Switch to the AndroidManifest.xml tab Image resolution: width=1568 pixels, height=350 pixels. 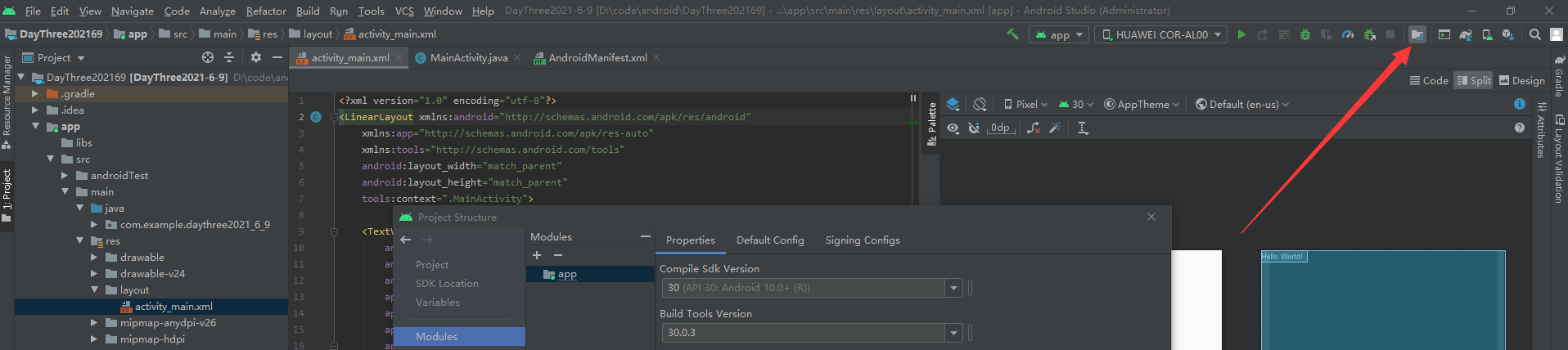click(597, 57)
